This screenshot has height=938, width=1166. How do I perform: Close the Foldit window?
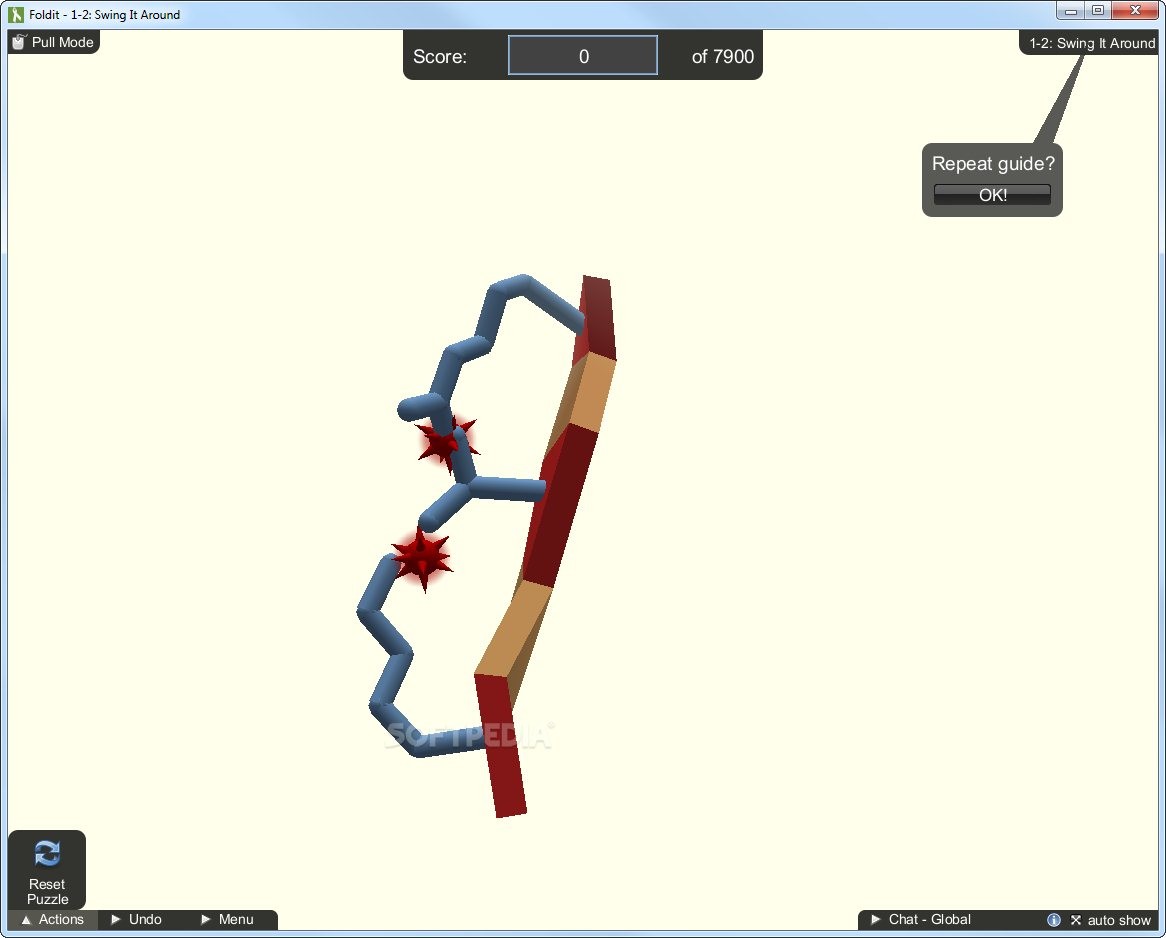1136,10
